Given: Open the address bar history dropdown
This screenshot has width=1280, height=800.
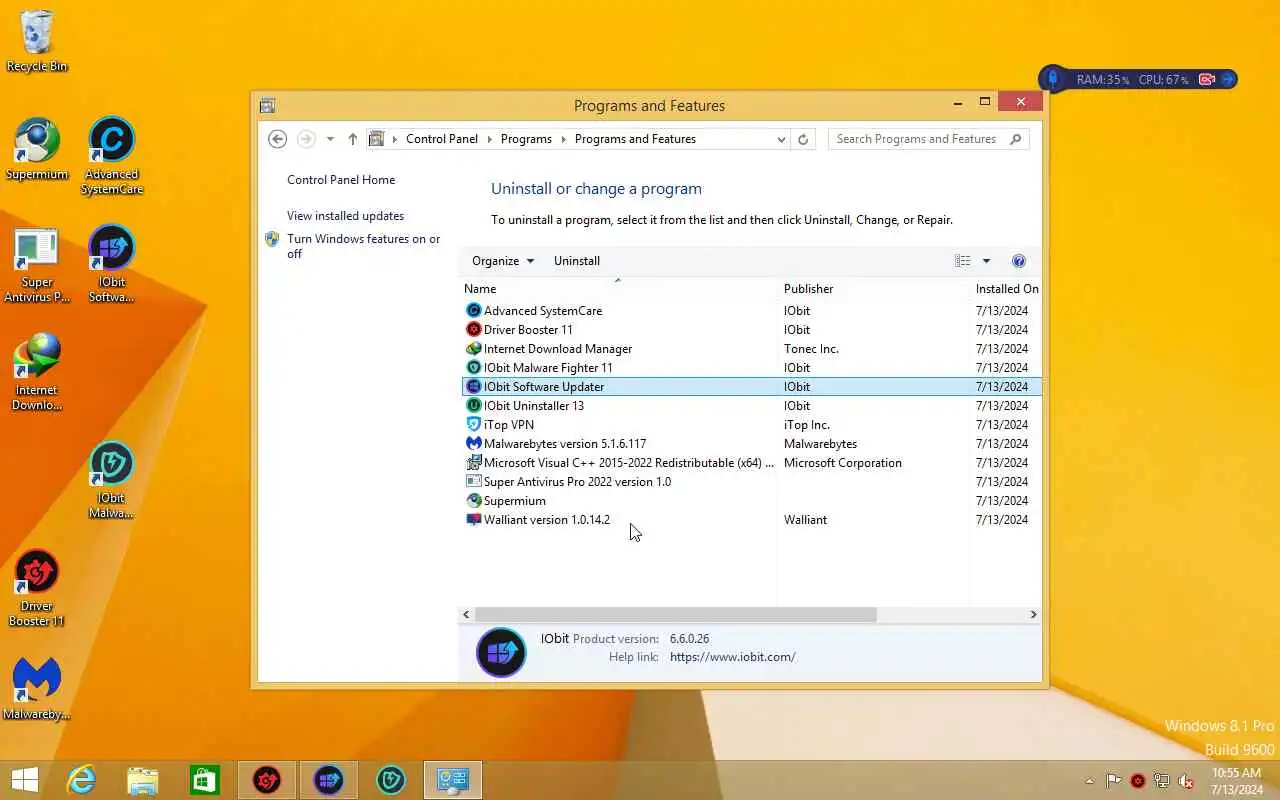Looking at the screenshot, I should 781,140.
